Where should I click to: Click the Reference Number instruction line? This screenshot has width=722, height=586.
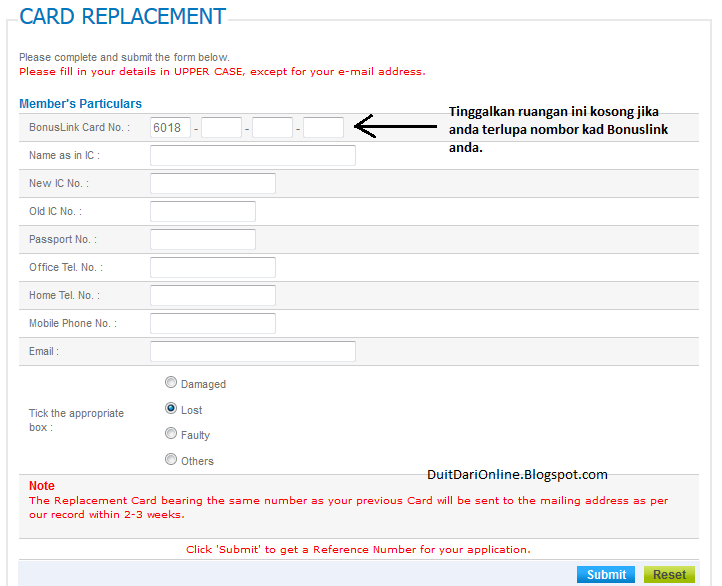click(x=358, y=550)
